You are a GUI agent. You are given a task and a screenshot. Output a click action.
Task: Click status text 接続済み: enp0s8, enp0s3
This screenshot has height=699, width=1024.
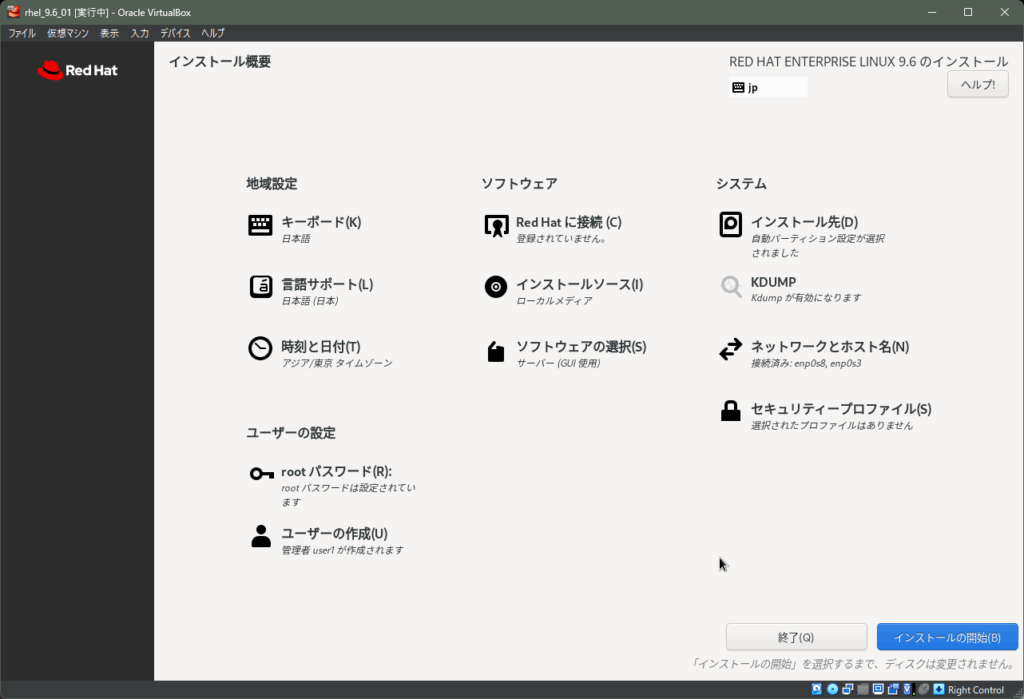tap(806, 363)
